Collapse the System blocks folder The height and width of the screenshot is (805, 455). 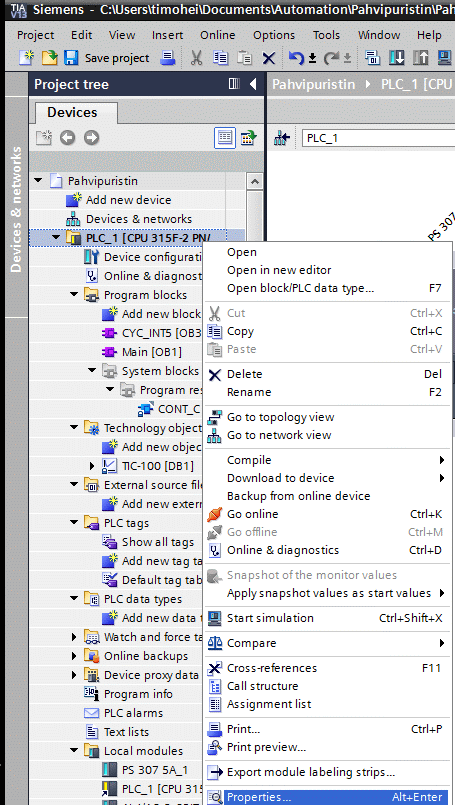pyautogui.click(x=92, y=370)
